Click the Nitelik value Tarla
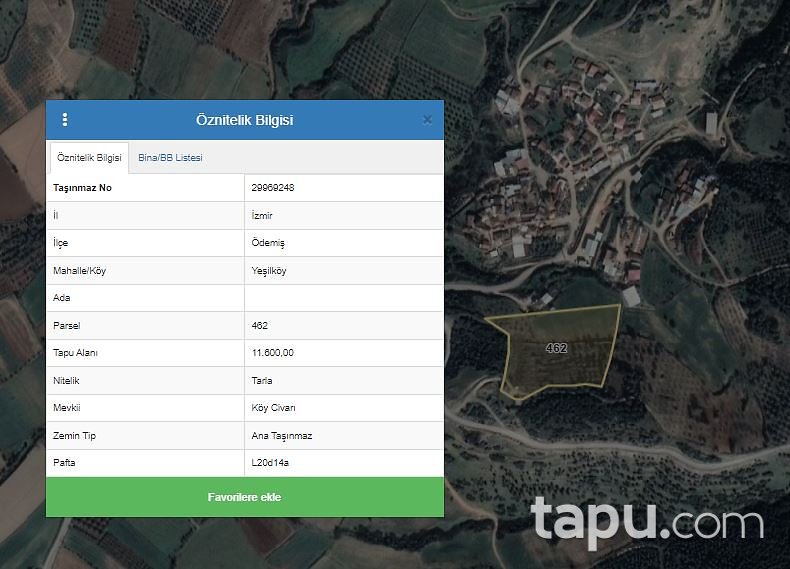 [262, 381]
